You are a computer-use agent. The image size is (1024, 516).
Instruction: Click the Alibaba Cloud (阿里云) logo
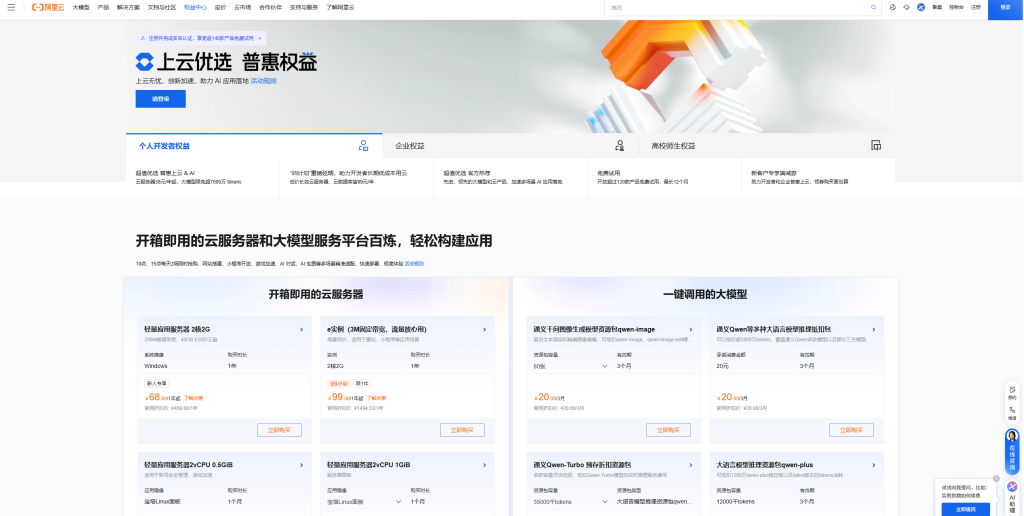point(45,7)
